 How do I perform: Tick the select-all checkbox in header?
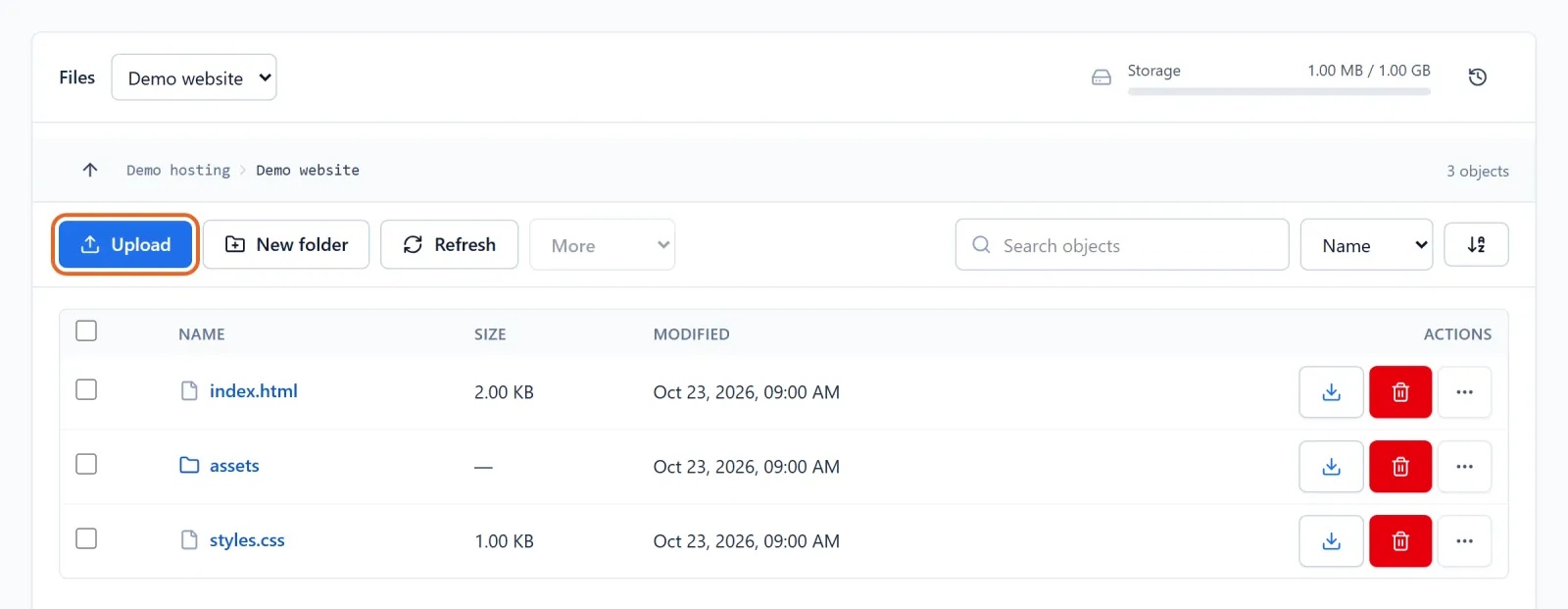click(x=86, y=330)
